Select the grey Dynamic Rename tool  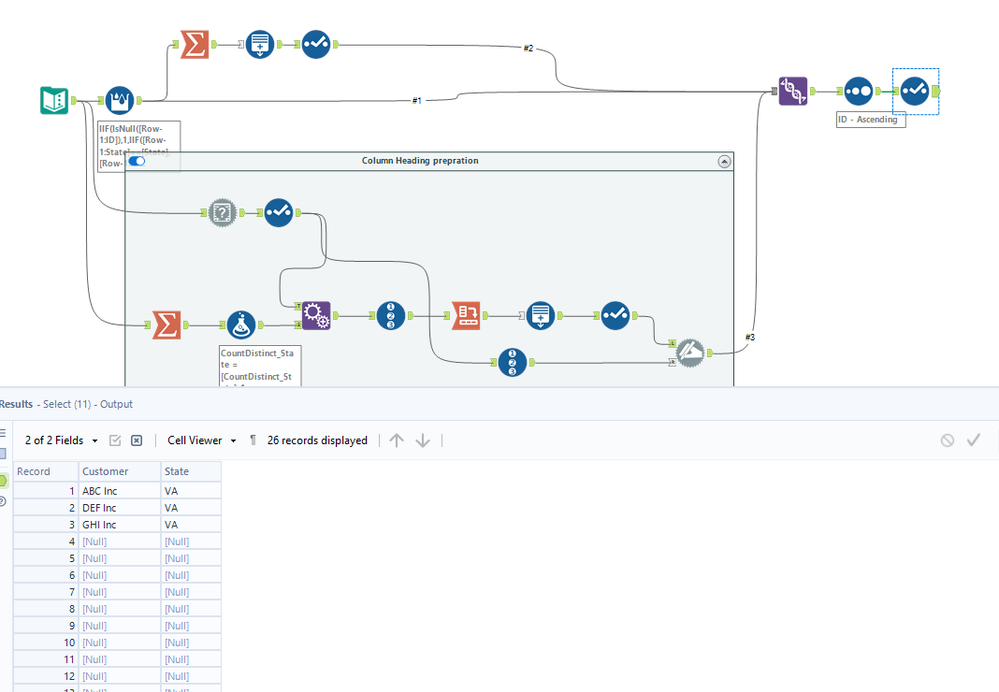(690, 353)
